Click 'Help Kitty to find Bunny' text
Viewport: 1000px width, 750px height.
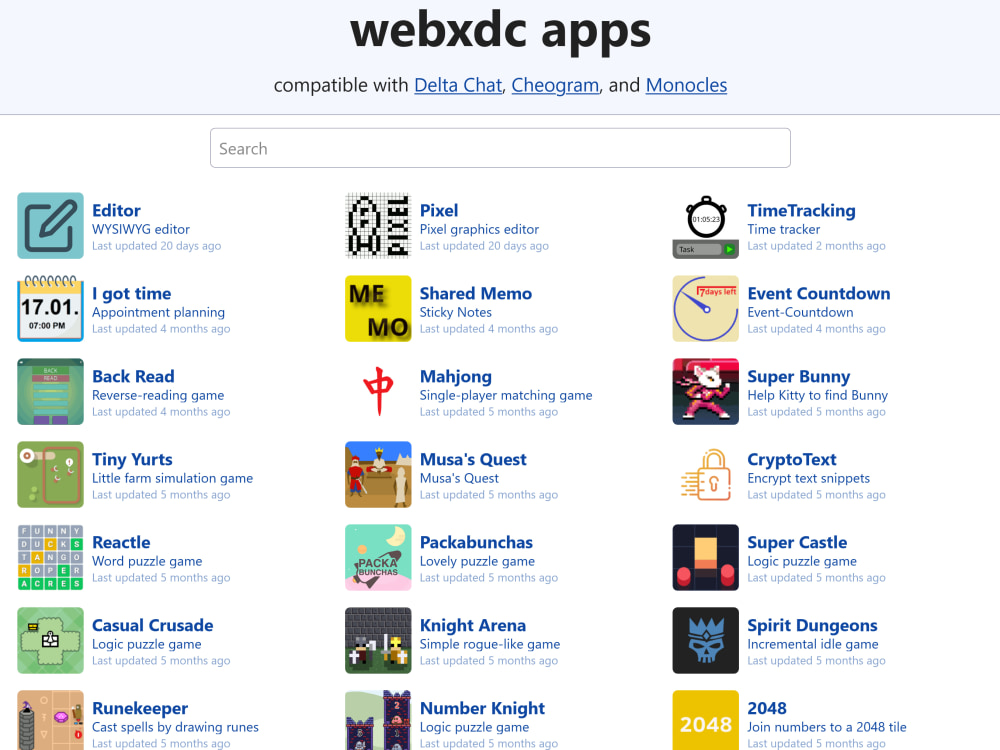(x=818, y=395)
